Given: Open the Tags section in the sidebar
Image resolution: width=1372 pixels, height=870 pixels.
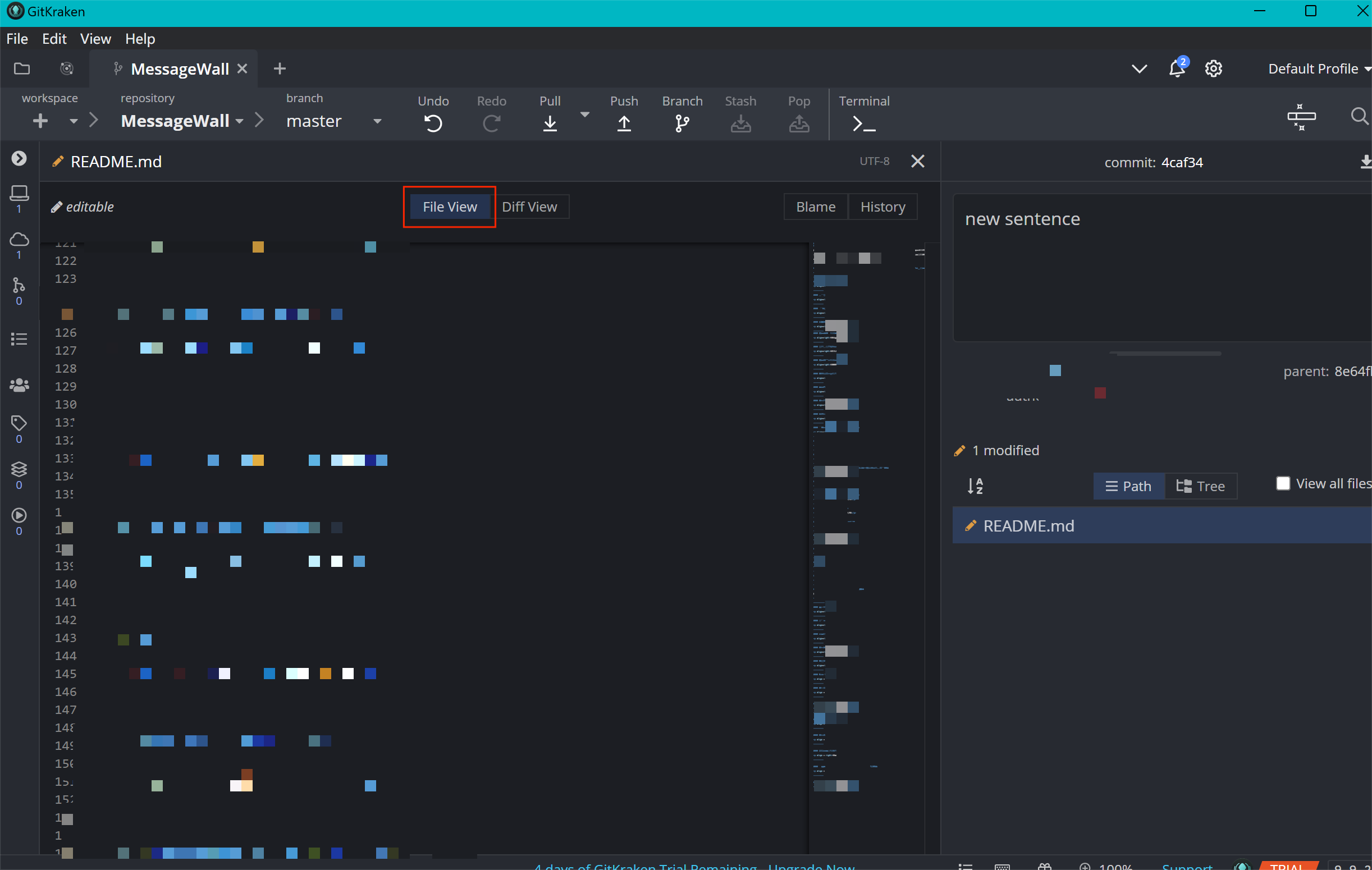Looking at the screenshot, I should tap(19, 423).
